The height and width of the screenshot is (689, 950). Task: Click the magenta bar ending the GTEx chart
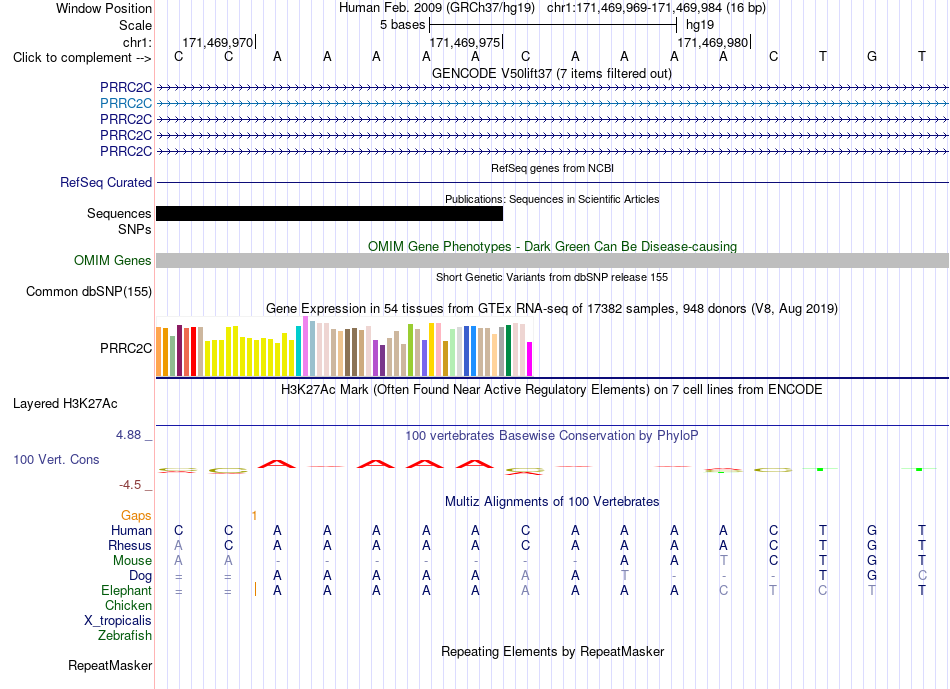[530, 359]
